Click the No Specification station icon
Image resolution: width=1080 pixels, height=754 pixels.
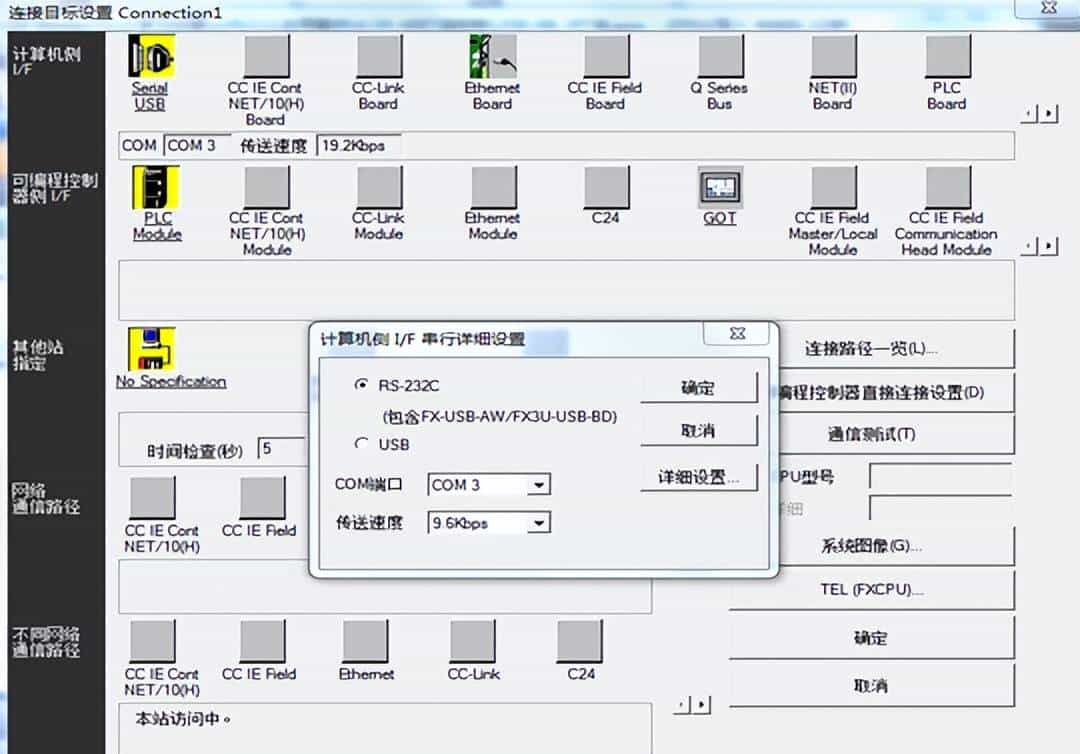152,350
